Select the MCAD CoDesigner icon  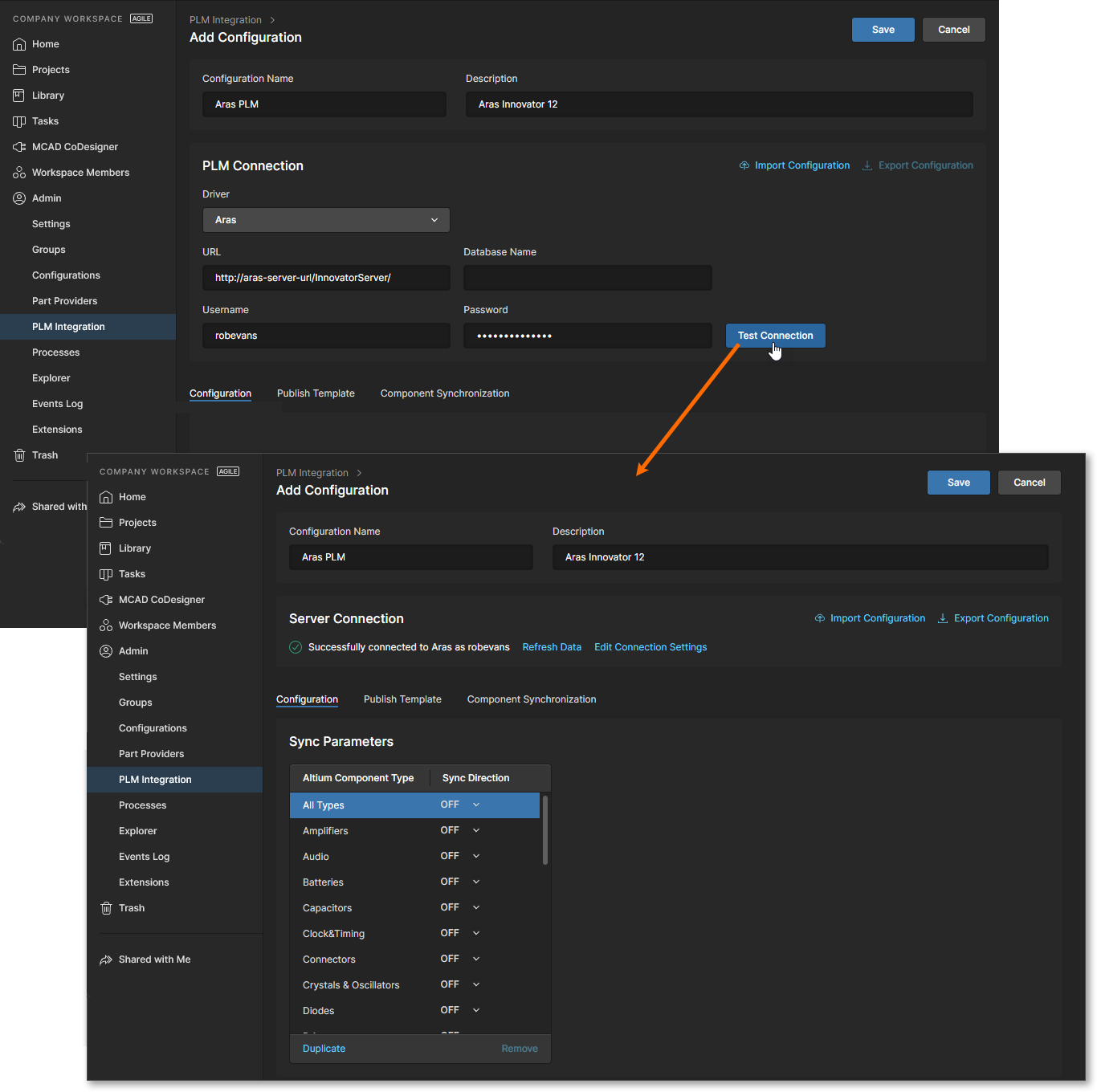[107, 600]
